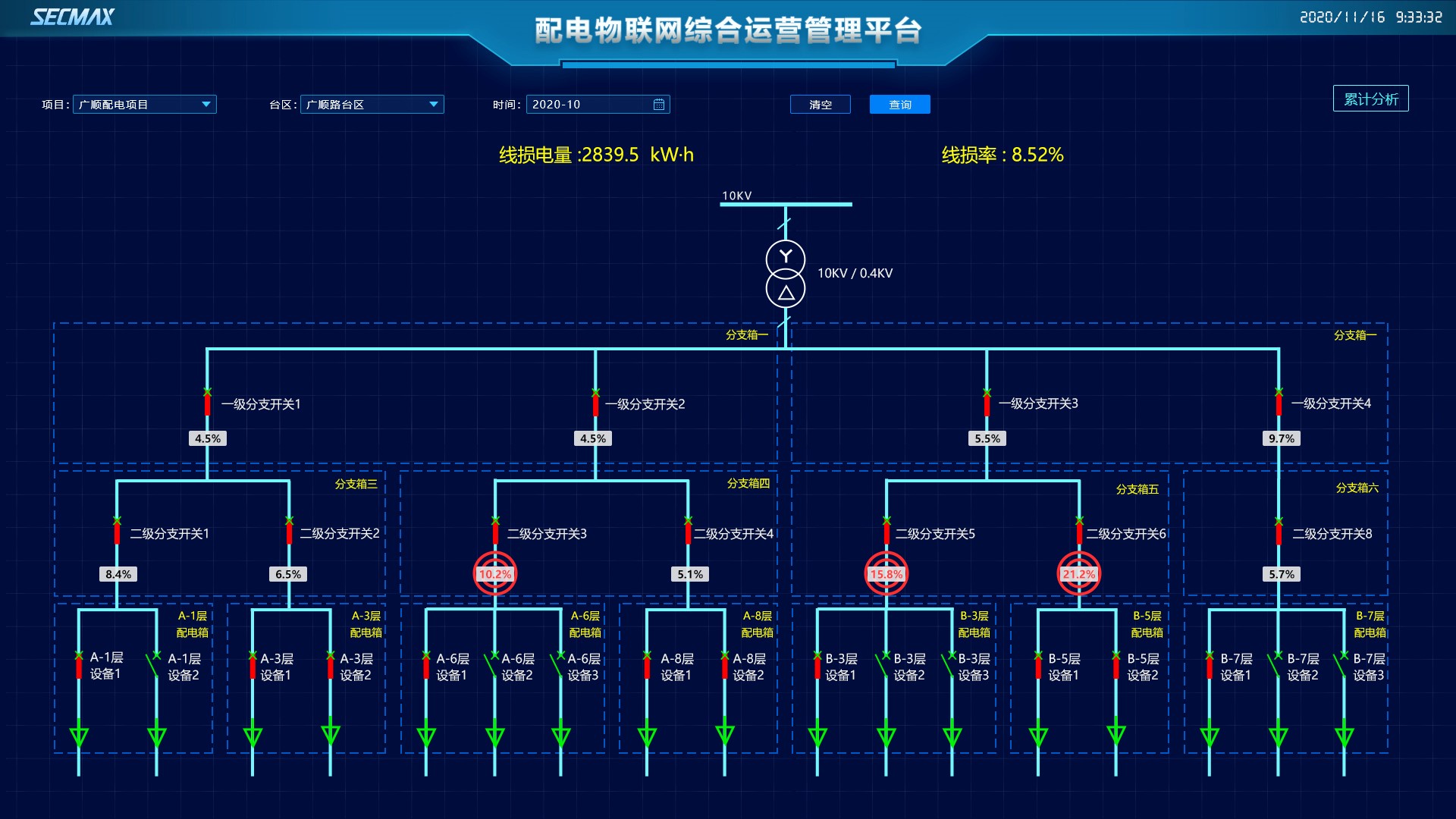Click the SECMAX logo
This screenshot has width=1456, height=819.
point(72,17)
